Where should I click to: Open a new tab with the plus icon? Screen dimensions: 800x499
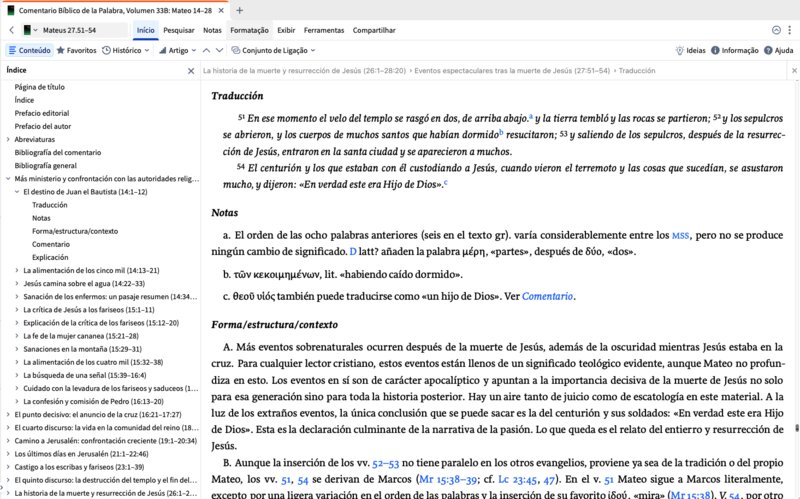tap(239, 10)
